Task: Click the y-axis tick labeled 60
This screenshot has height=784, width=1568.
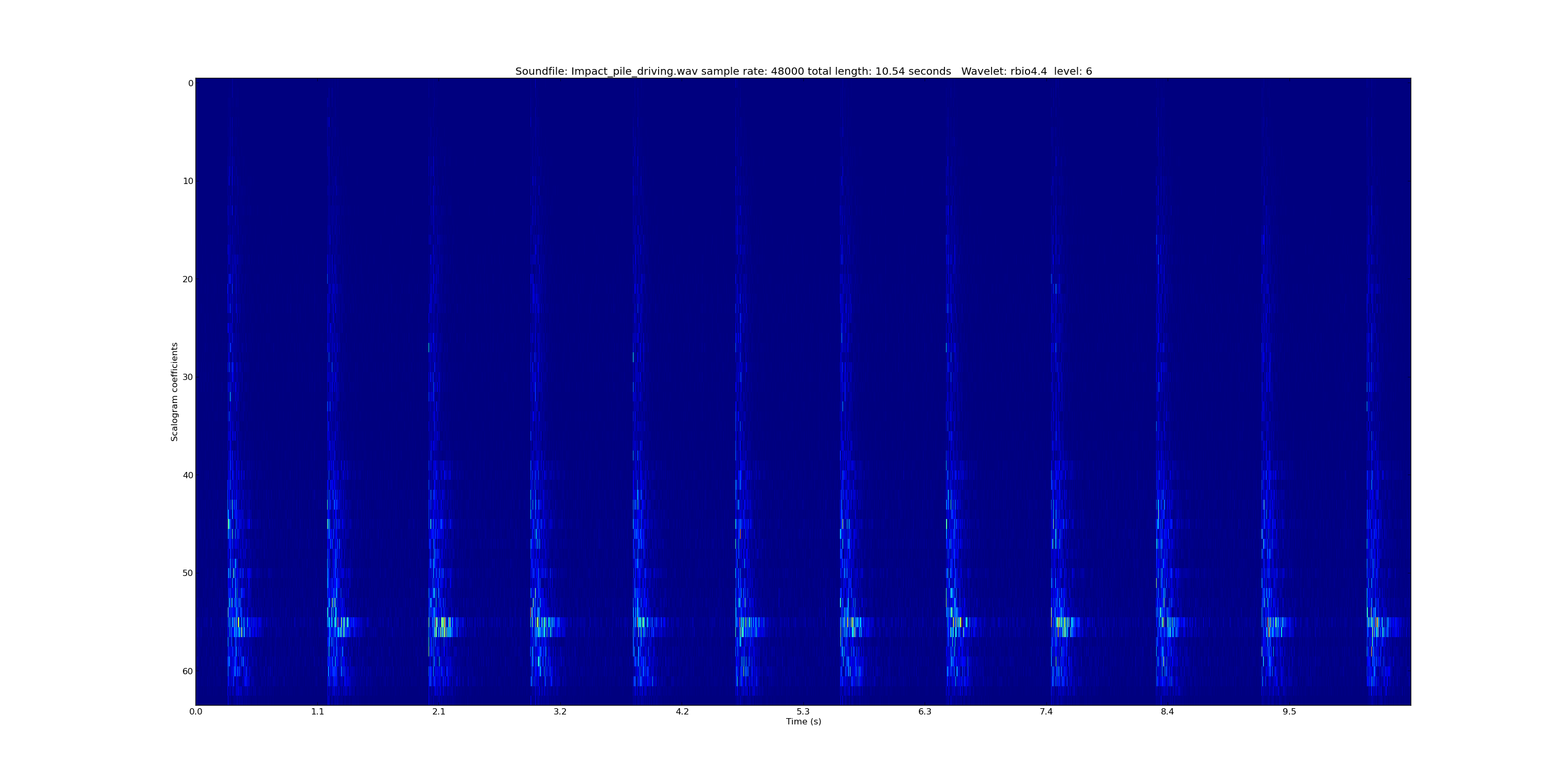Action: [188, 672]
